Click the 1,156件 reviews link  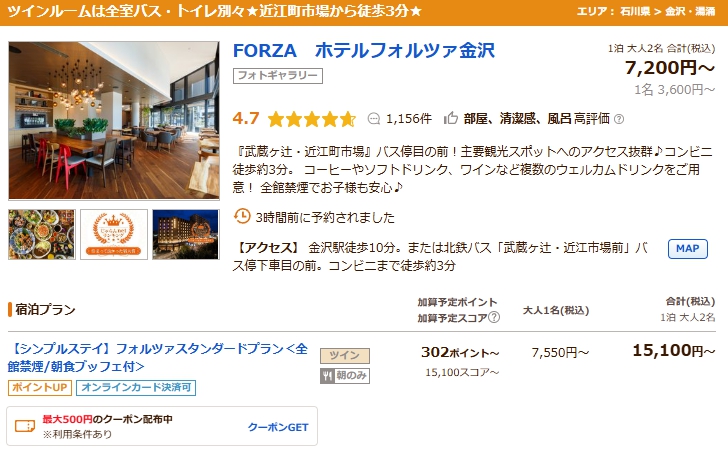click(408, 118)
